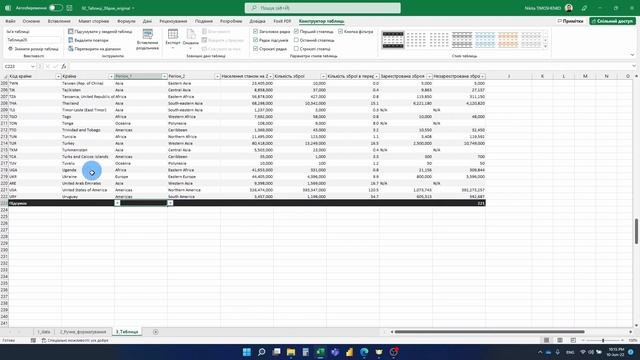
Task: Switch to Normal view icon in status bar
Action: click(x=546, y=340)
